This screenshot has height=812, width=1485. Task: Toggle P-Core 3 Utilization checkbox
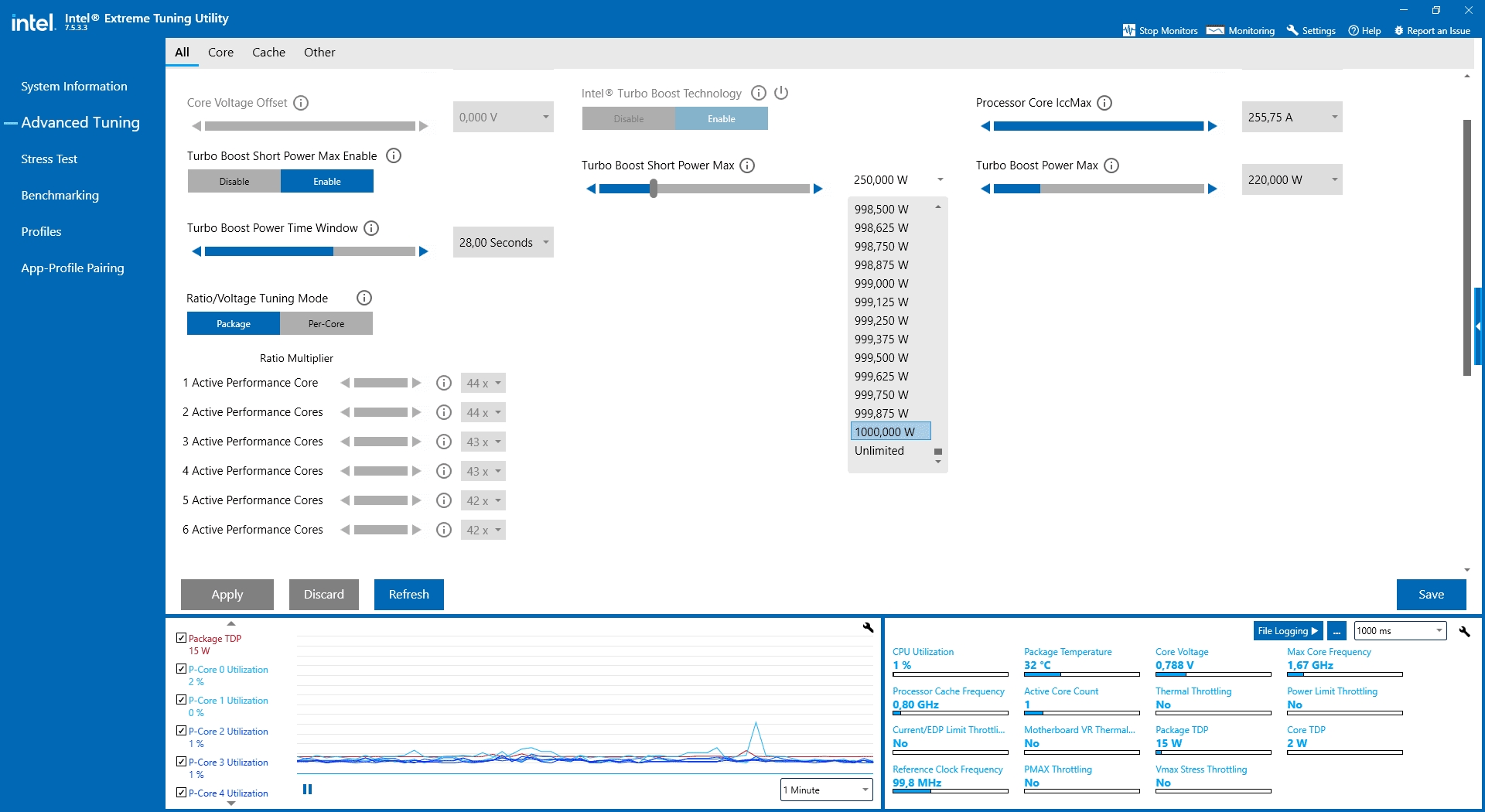pyautogui.click(x=182, y=762)
